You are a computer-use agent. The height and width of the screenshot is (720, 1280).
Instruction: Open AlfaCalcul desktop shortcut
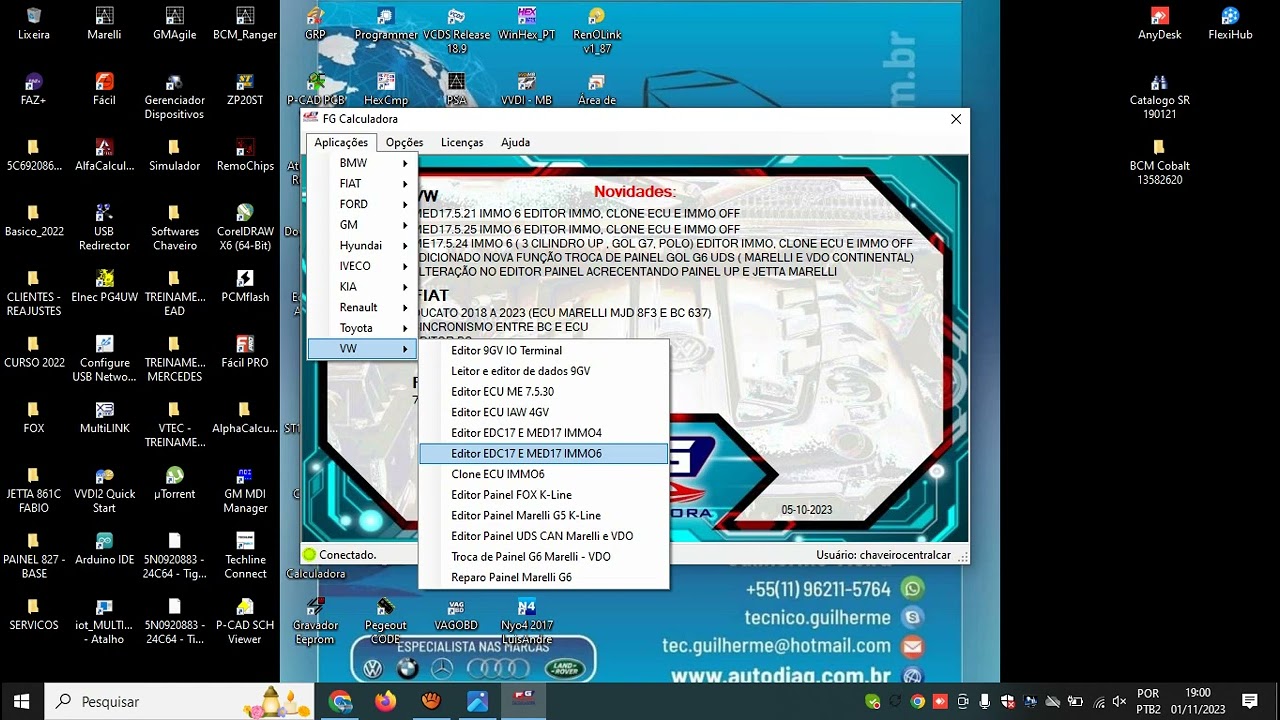104,155
